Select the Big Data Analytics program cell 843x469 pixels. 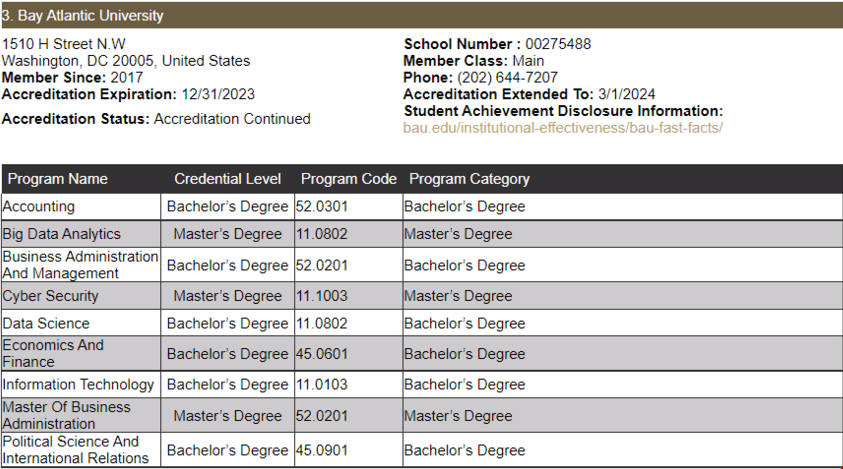[62, 234]
